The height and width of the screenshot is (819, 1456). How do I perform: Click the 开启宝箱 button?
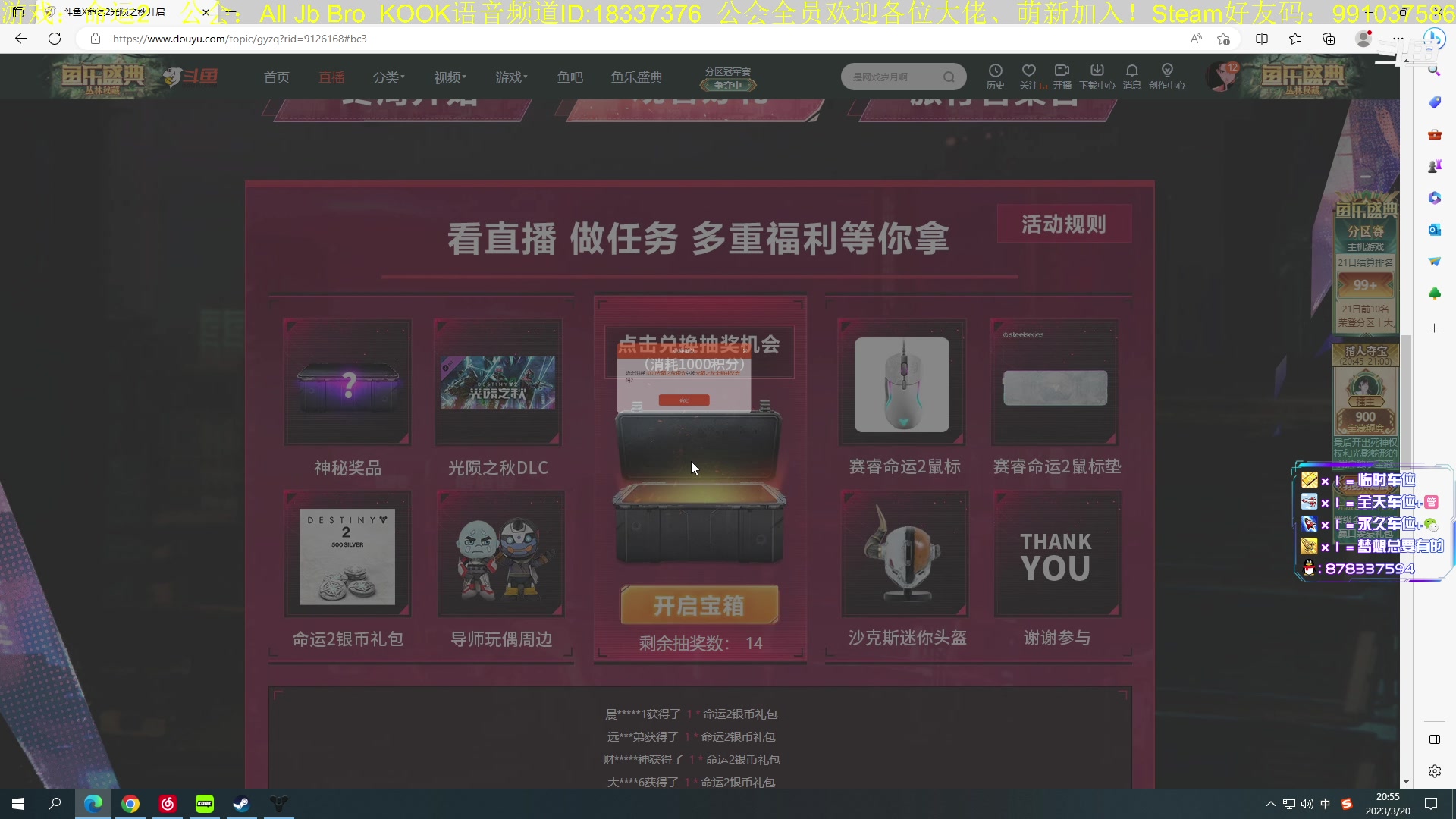(x=699, y=605)
